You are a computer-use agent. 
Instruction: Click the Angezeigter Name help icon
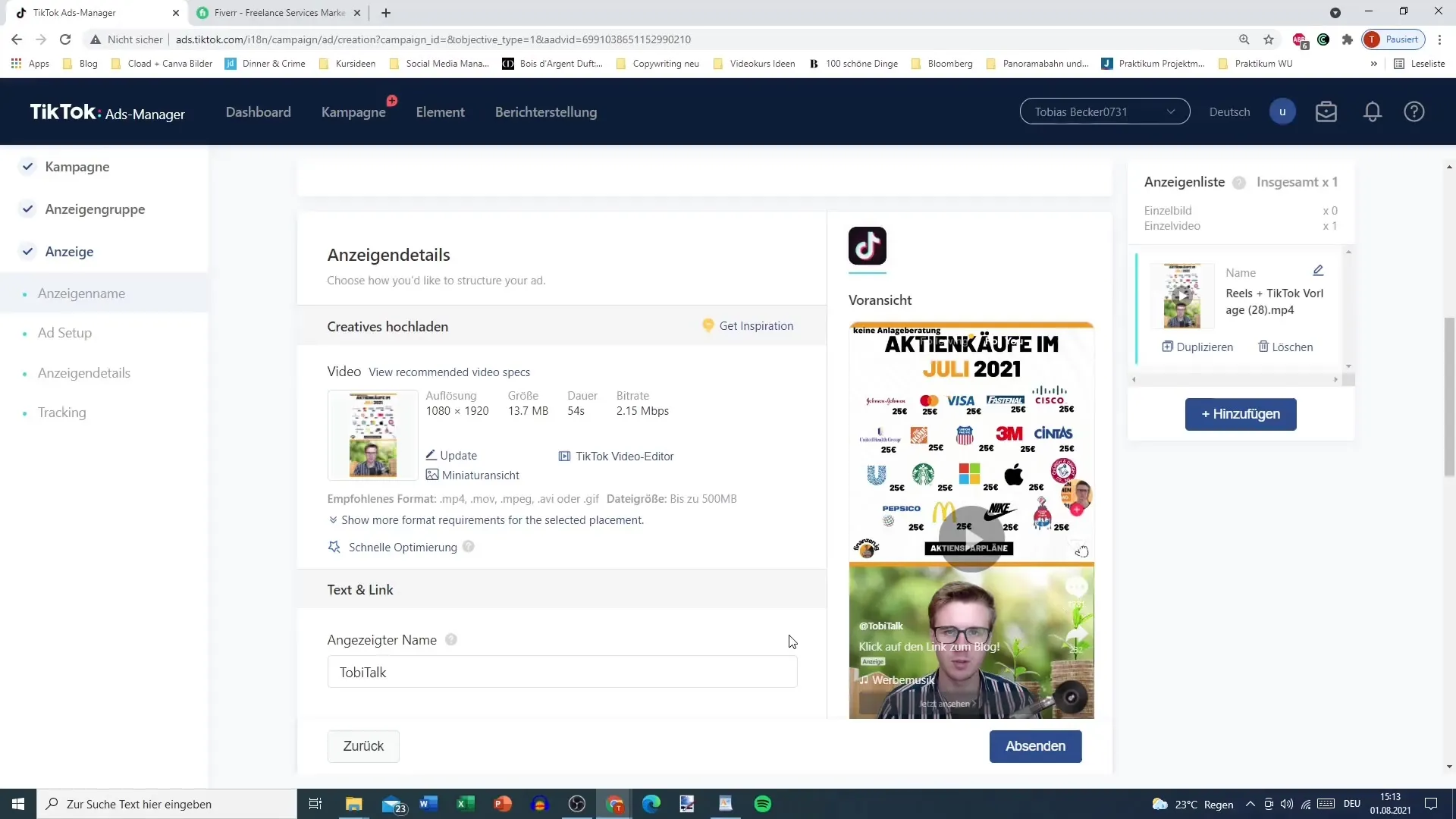click(x=451, y=639)
